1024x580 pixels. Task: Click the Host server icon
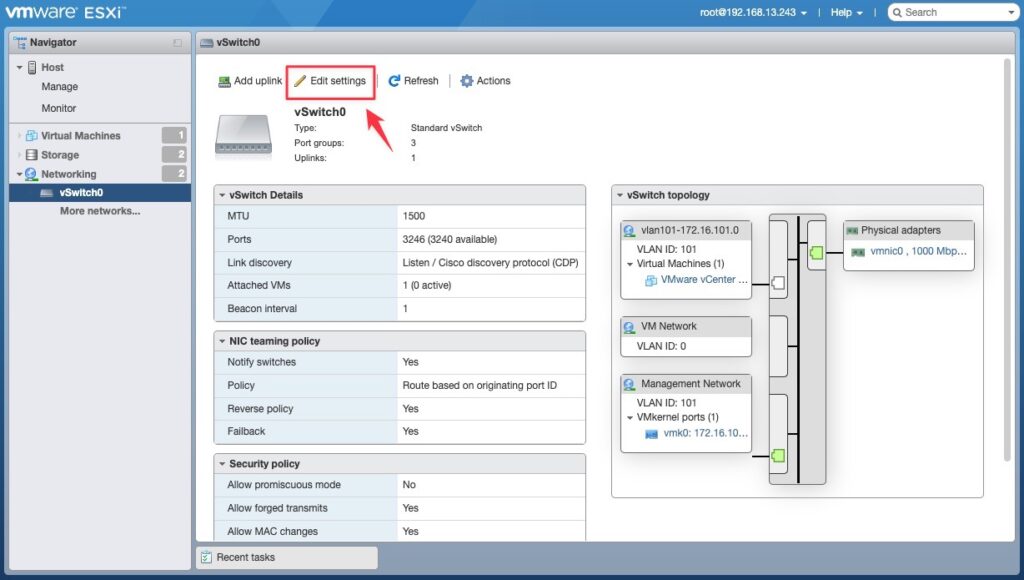32,67
